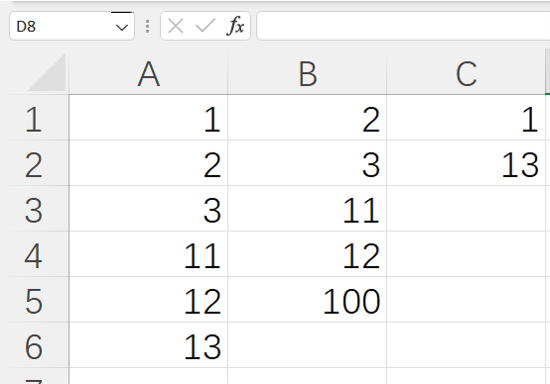Select column A header
Image resolution: width=550 pixels, height=384 pixels.
pos(149,74)
